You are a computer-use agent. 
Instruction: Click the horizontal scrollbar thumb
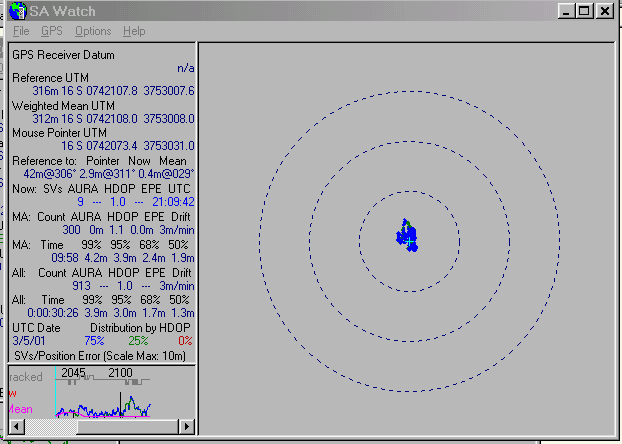128,427
